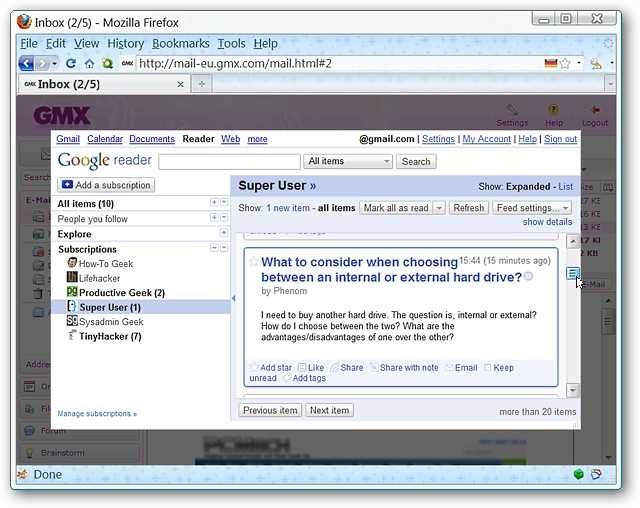Click the article list scroll down arrow
640x508 pixels.
pyautogui.click(x=573, y=390)
